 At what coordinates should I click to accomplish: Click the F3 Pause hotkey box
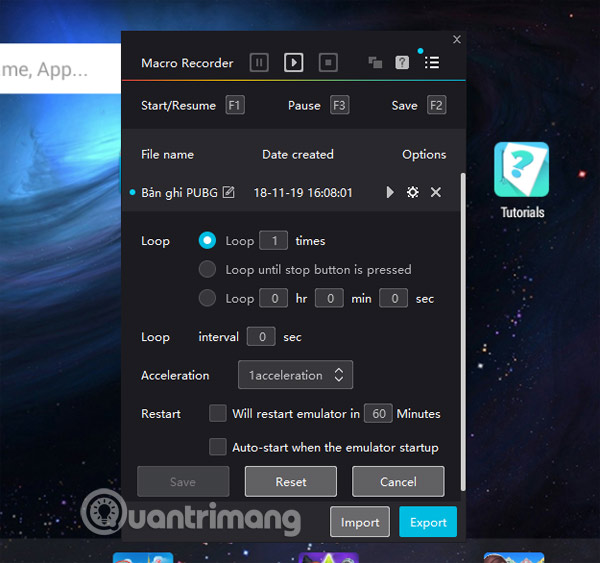pos(339,105)
